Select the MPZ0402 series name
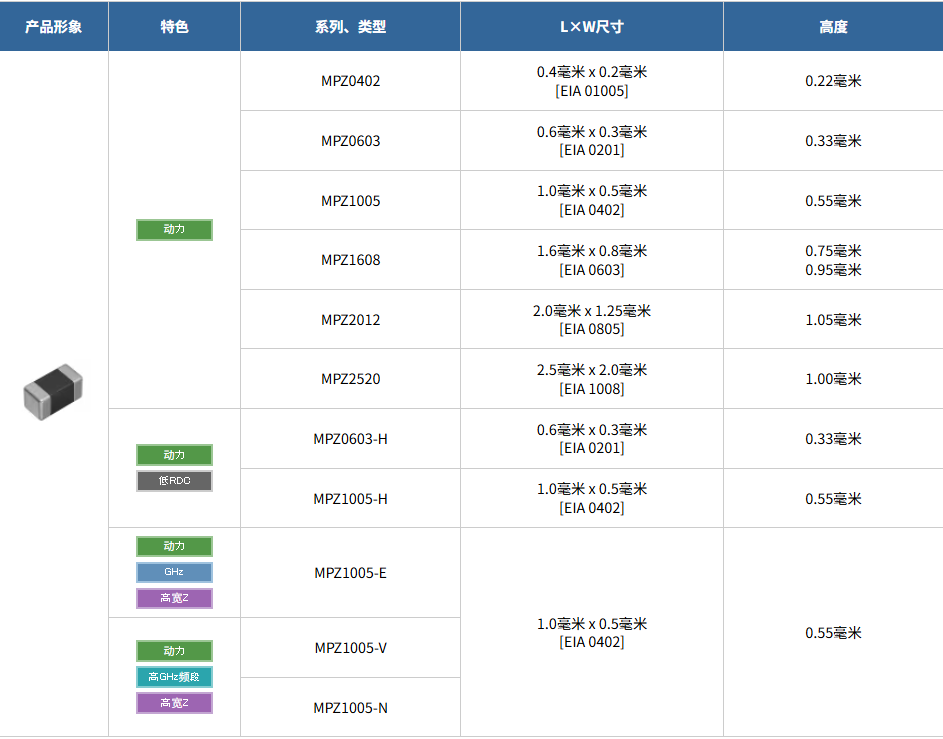 coord(351,81)
